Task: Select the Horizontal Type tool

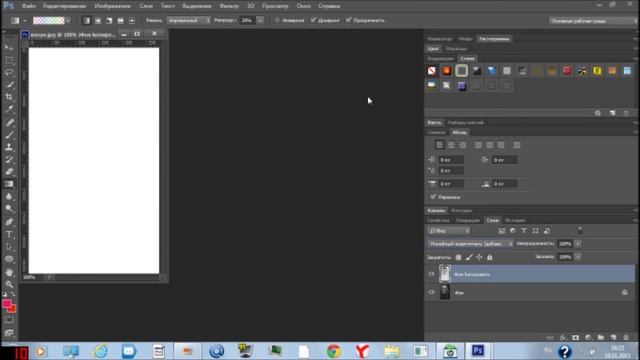Action: tap(9, 234)
